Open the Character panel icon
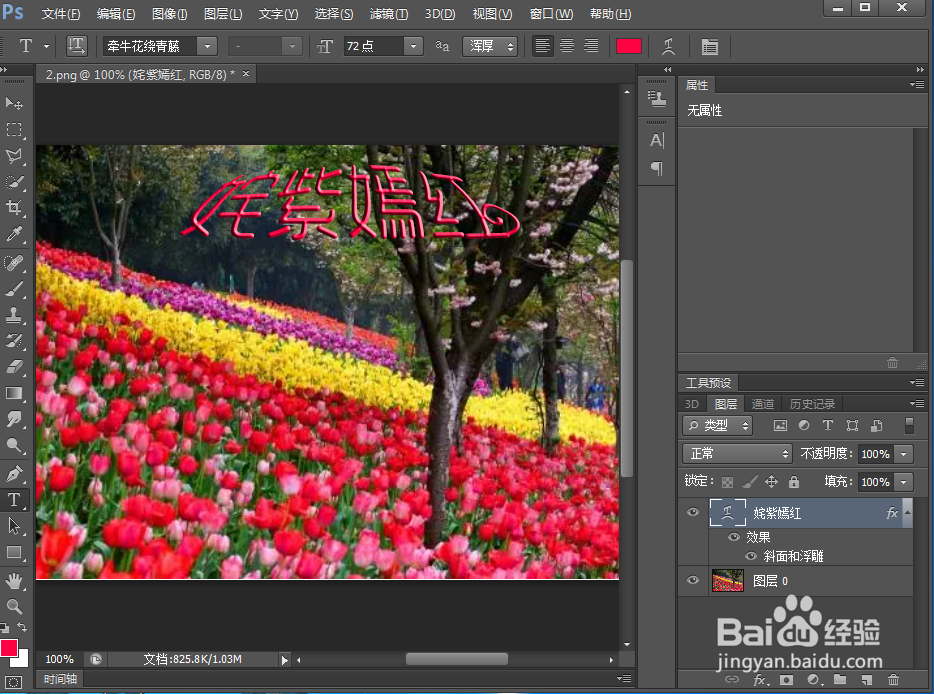Screen dimensions: 934x694 657,141
